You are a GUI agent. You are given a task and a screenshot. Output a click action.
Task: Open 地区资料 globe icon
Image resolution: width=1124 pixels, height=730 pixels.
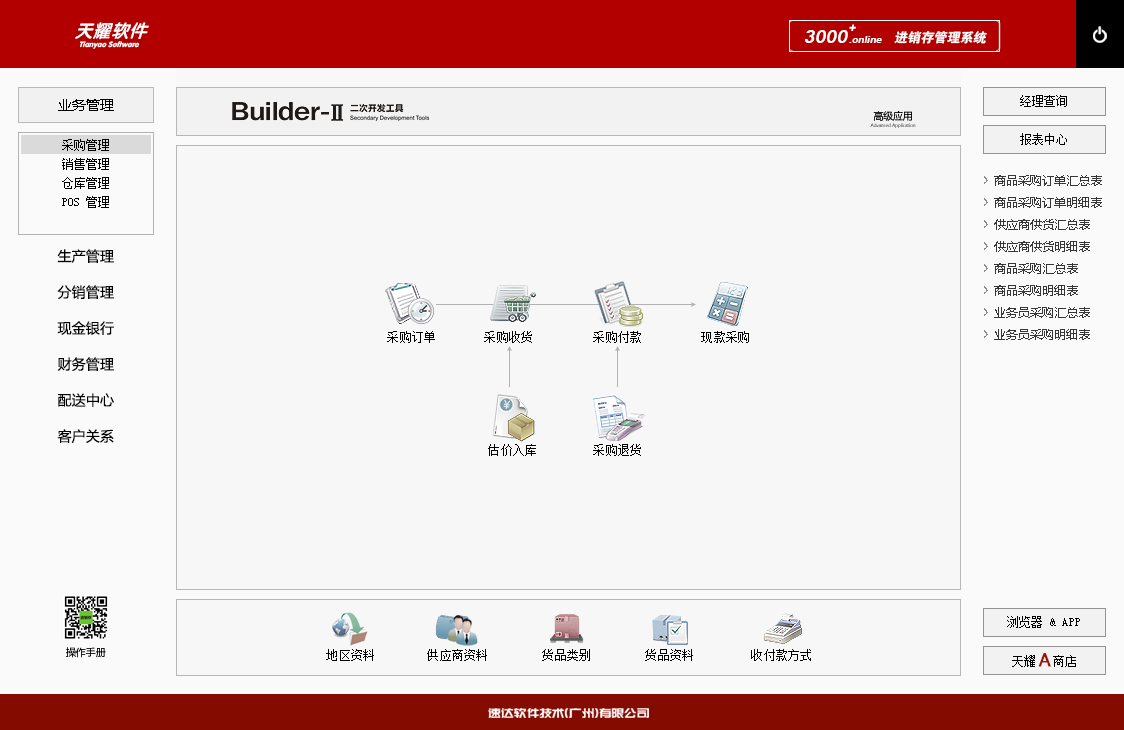[x=350, y=628]
